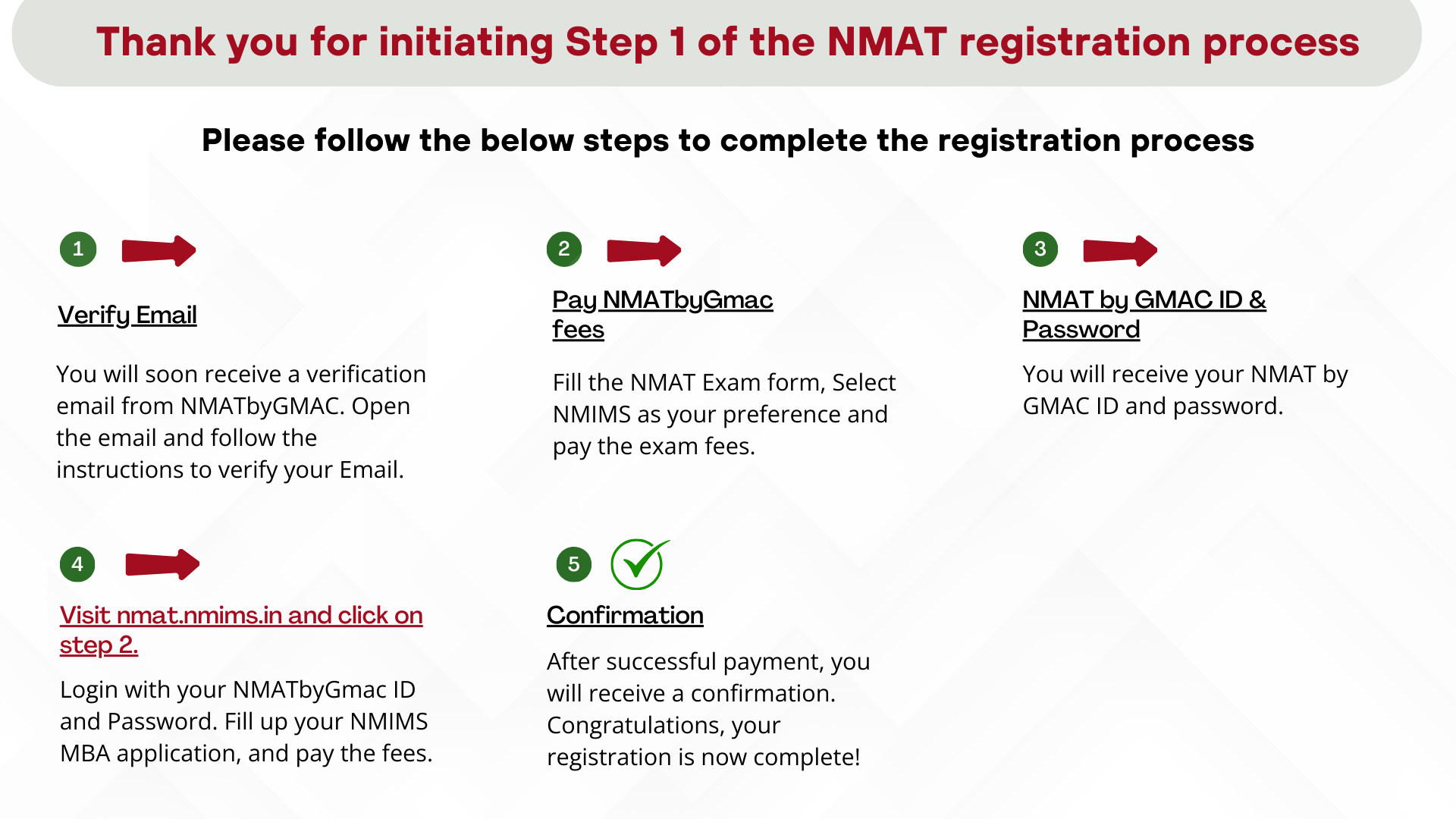The height and width of the screenshot is (819, 1456).
Task: Click the green step 2 number badge
Action: pyautogui.click(x=564, y=249)
